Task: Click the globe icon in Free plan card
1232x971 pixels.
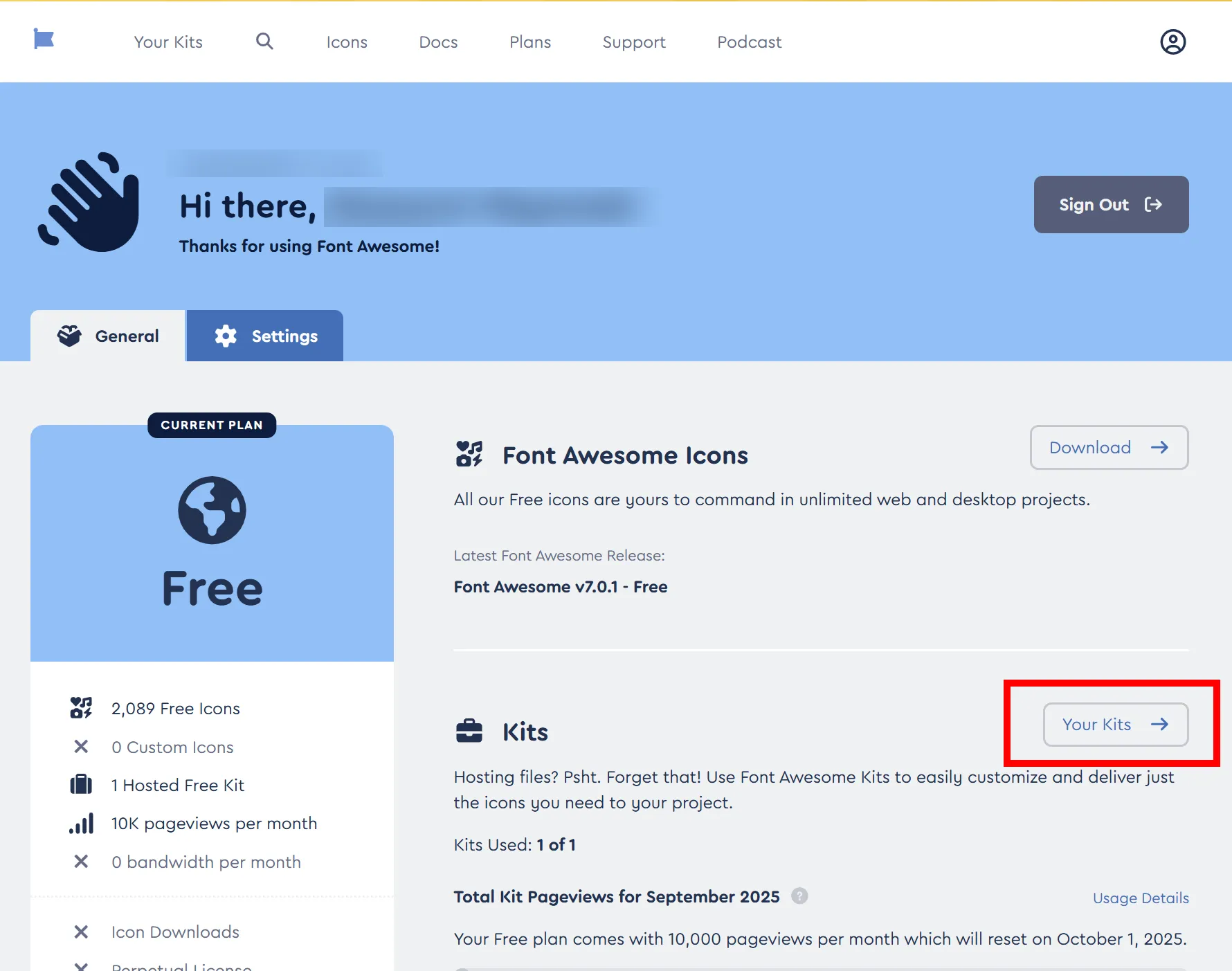Action: 212,510
